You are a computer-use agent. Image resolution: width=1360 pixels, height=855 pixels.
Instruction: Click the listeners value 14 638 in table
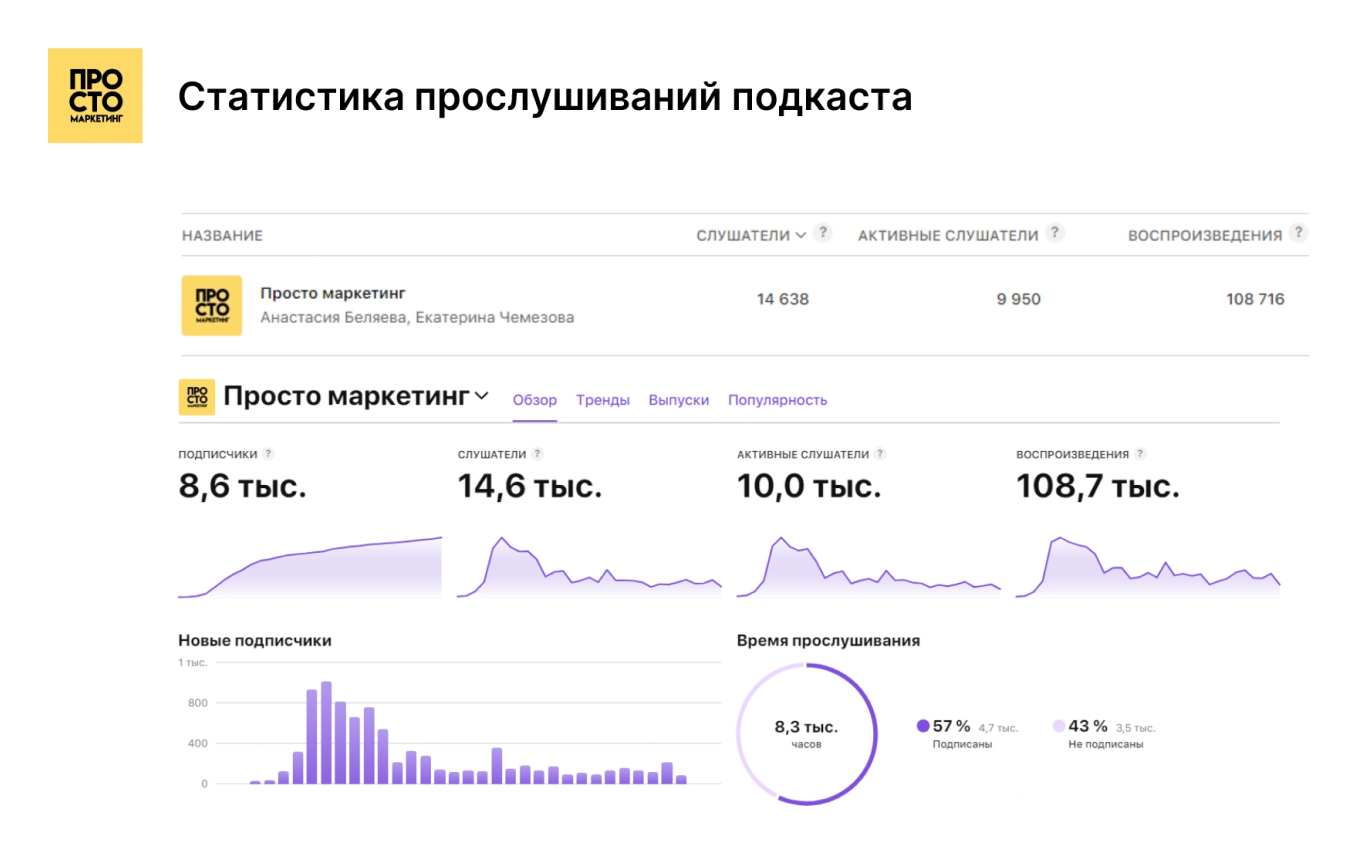tap(783, 299)
